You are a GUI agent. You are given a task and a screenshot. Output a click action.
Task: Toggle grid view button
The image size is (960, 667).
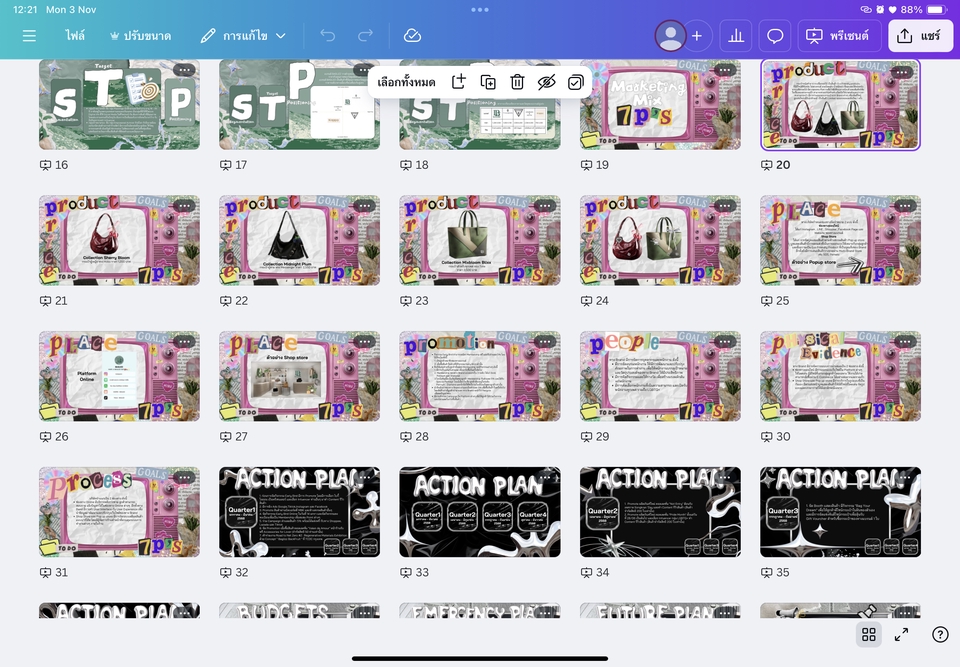(x=869, y=634)
